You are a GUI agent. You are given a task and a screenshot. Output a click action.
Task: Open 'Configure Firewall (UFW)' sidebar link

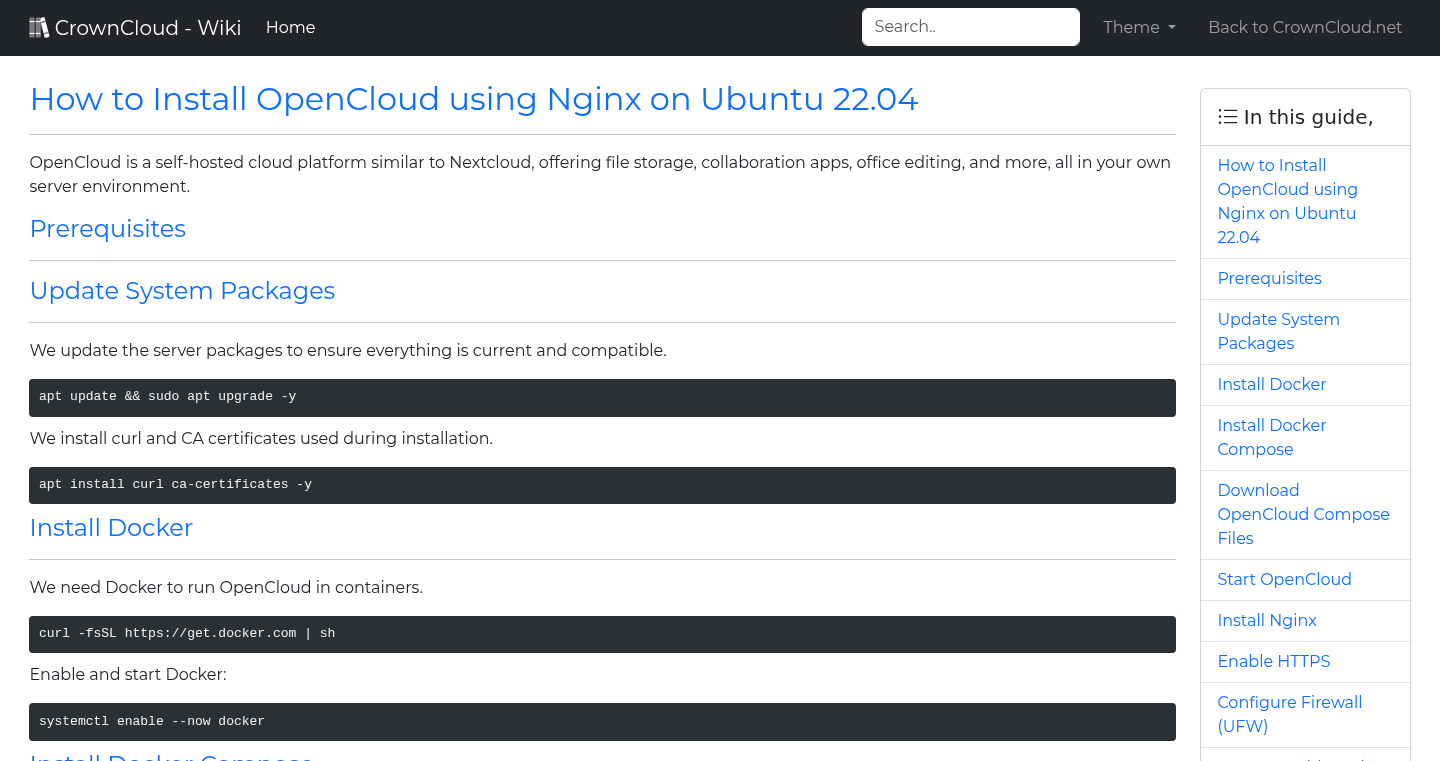point(1289,714)
